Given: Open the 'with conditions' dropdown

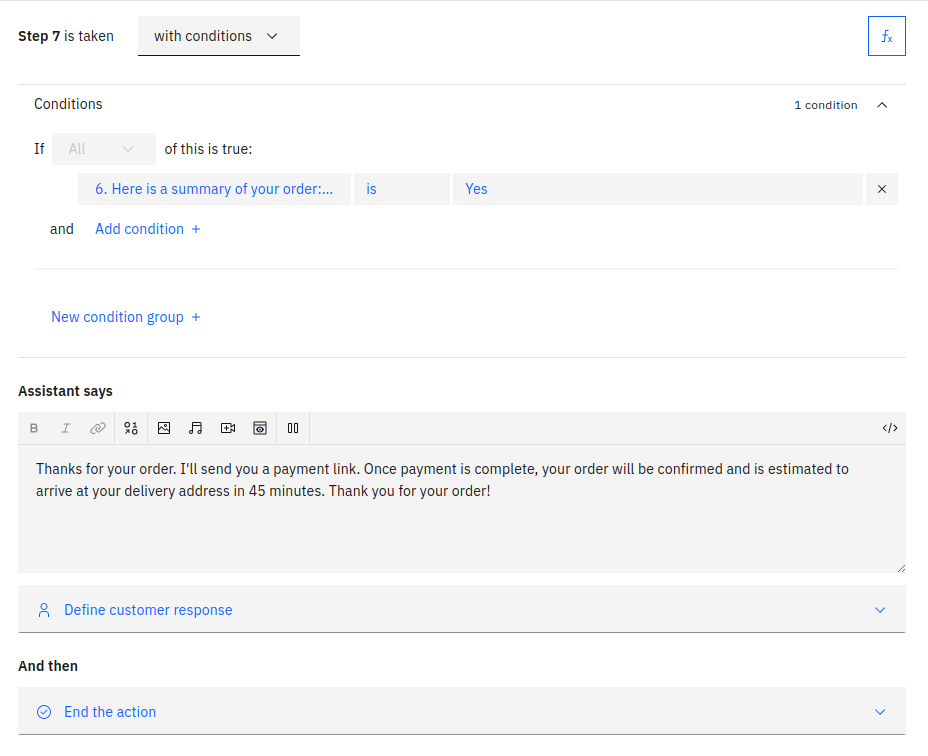Looking at the screenshot, I should [218, 36].
